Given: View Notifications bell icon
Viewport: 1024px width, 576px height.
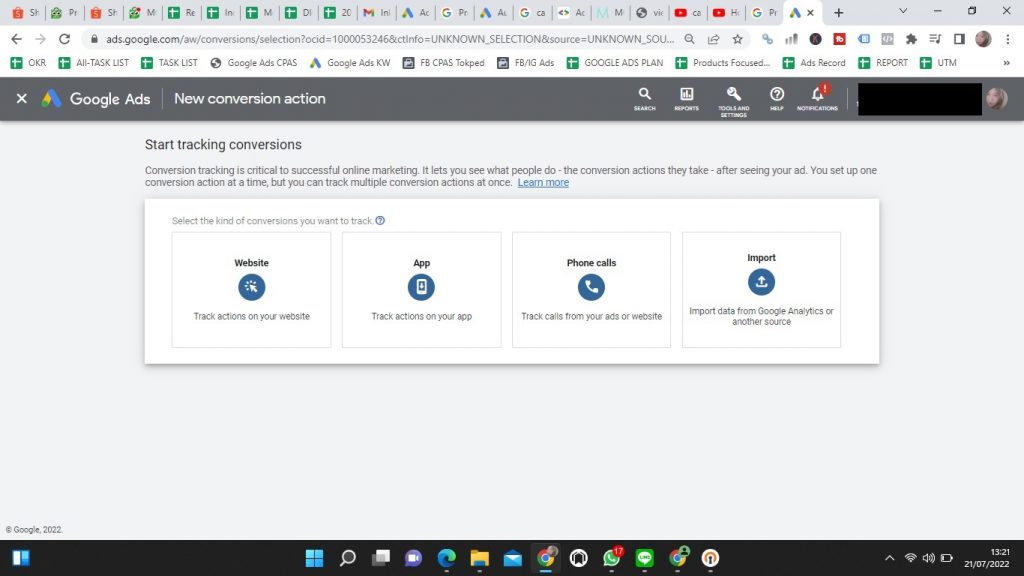Looking at the screenshot, I should click(817, 98).
